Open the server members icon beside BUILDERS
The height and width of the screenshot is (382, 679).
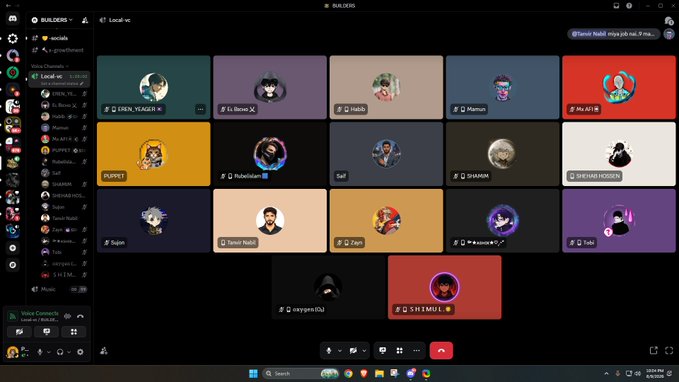coord(85,20)
